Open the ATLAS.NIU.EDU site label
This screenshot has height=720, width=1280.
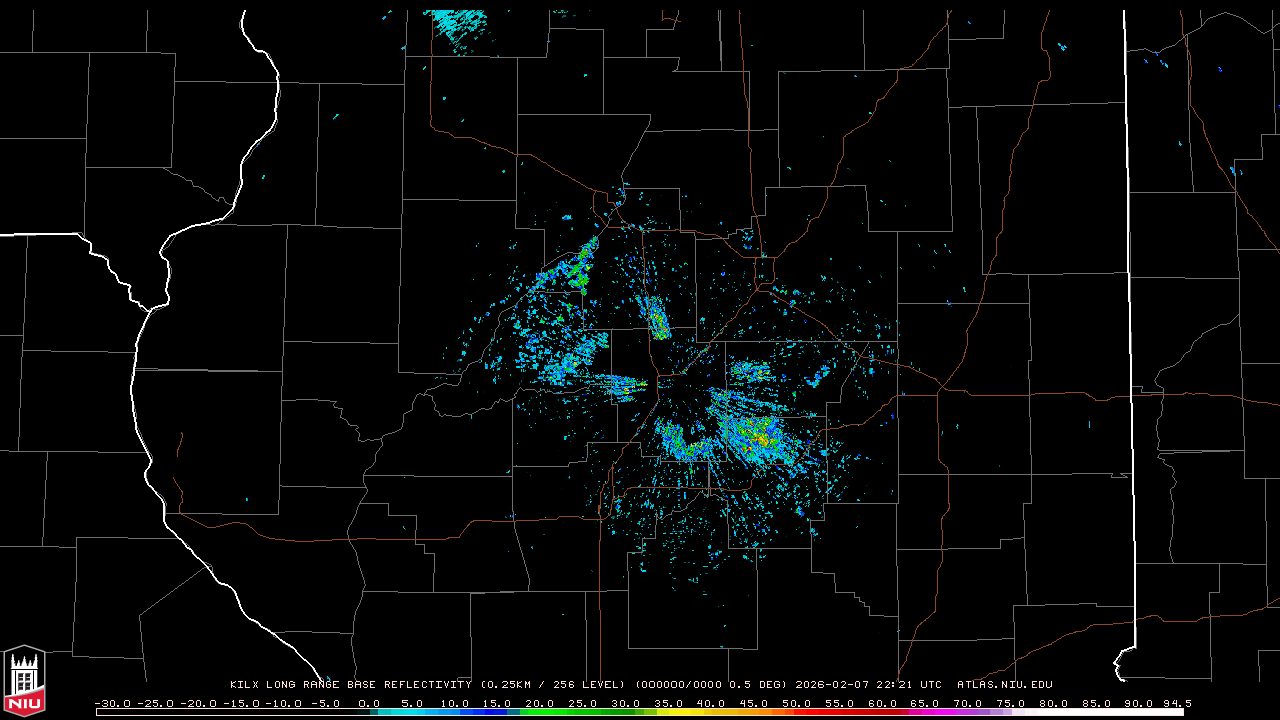pyautogui.click(x=1005, y=685)
